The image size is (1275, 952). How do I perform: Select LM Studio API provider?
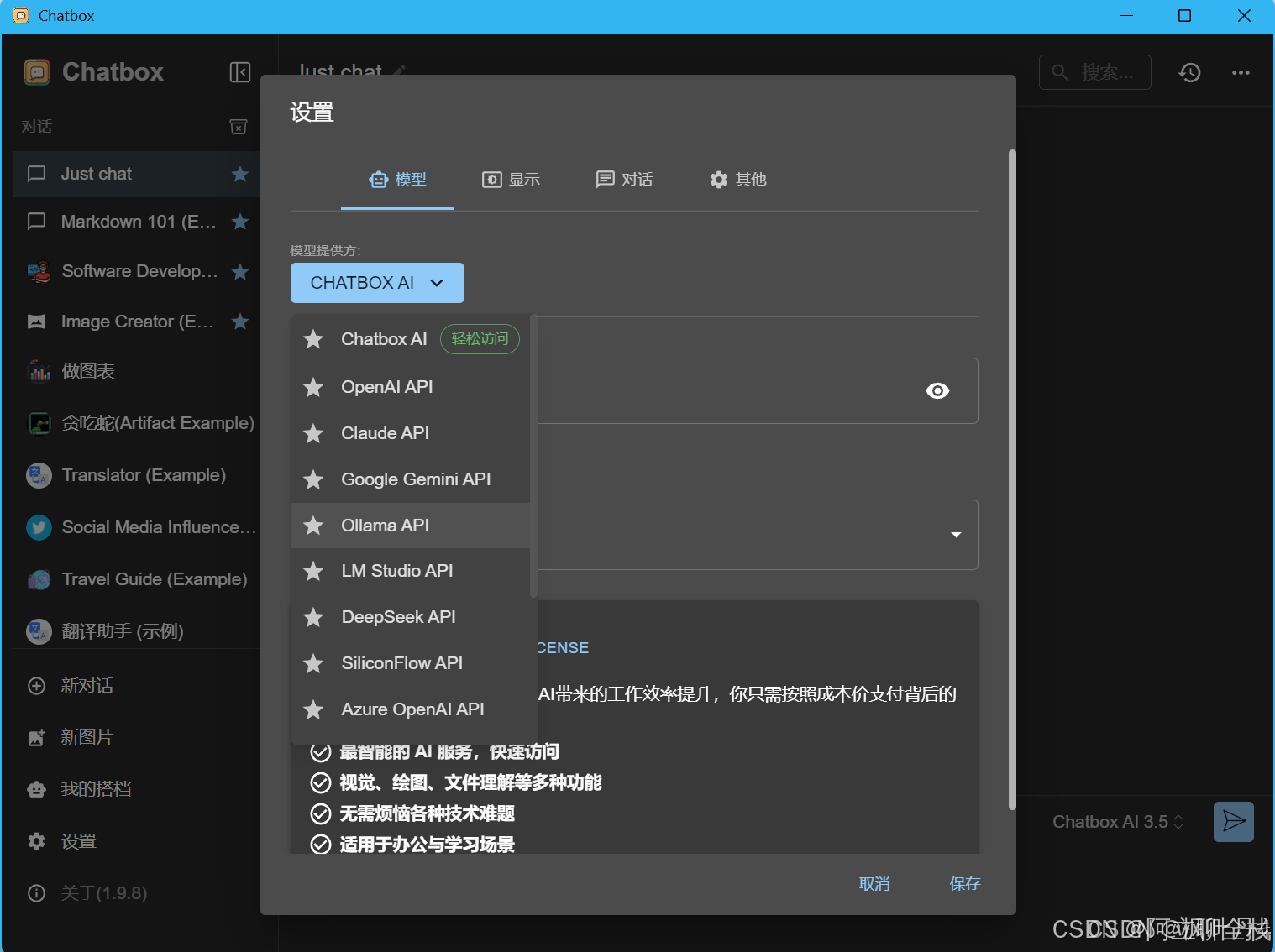tap(410, 571)
